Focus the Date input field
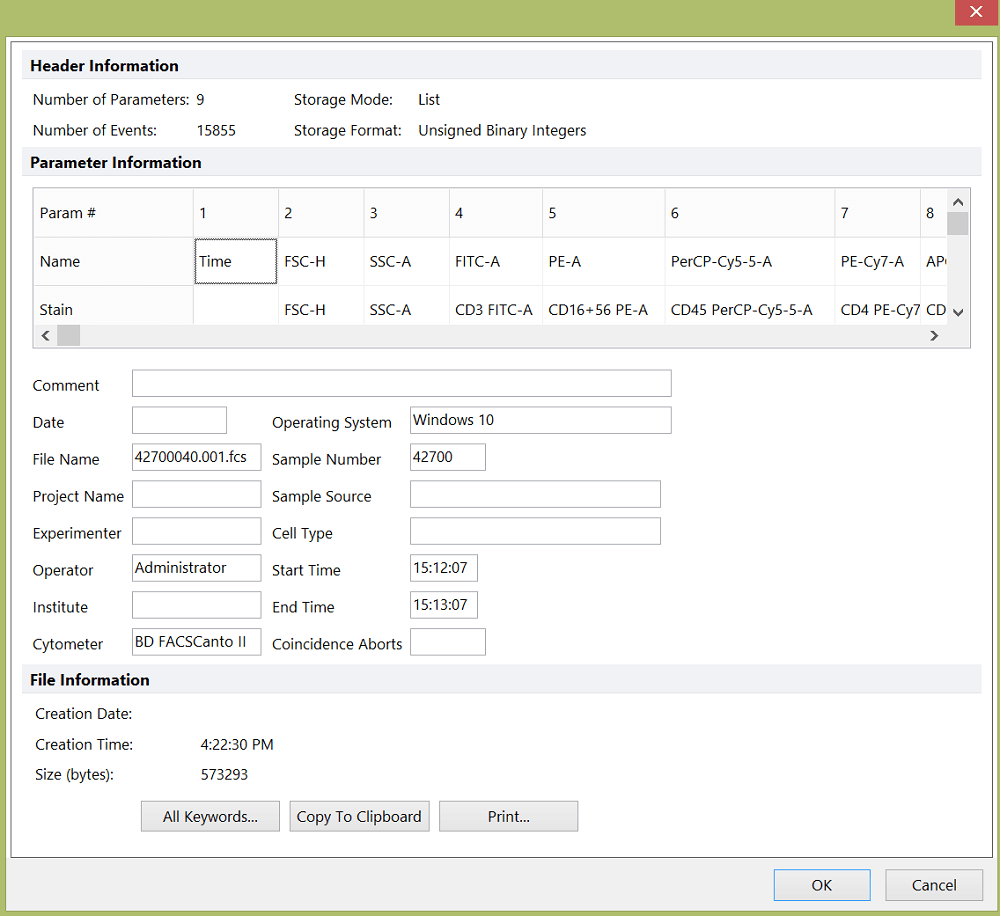Screen dimensions: 1001x917 click(x=179, y=421)
